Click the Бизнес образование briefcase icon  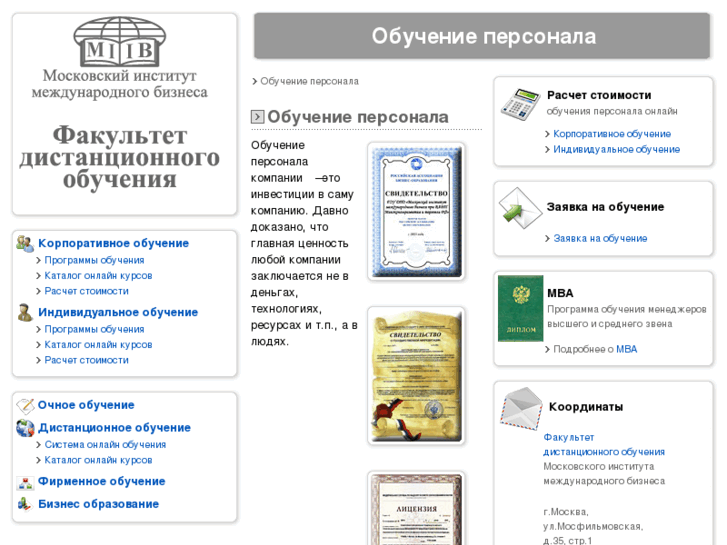coord(25,504)
